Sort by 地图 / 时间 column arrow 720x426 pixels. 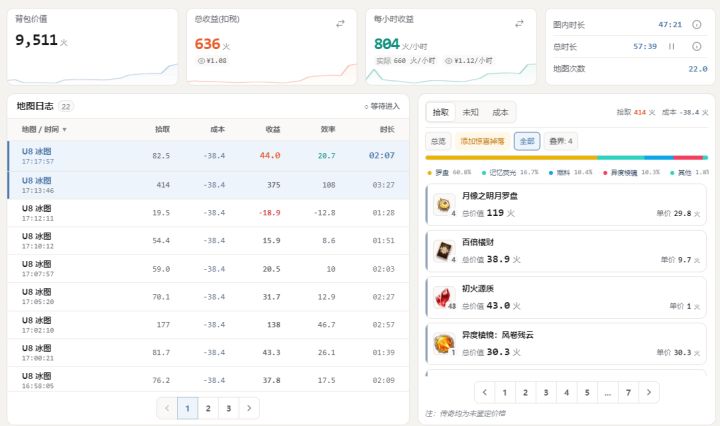pyautogui.click(x=64, y=129)
